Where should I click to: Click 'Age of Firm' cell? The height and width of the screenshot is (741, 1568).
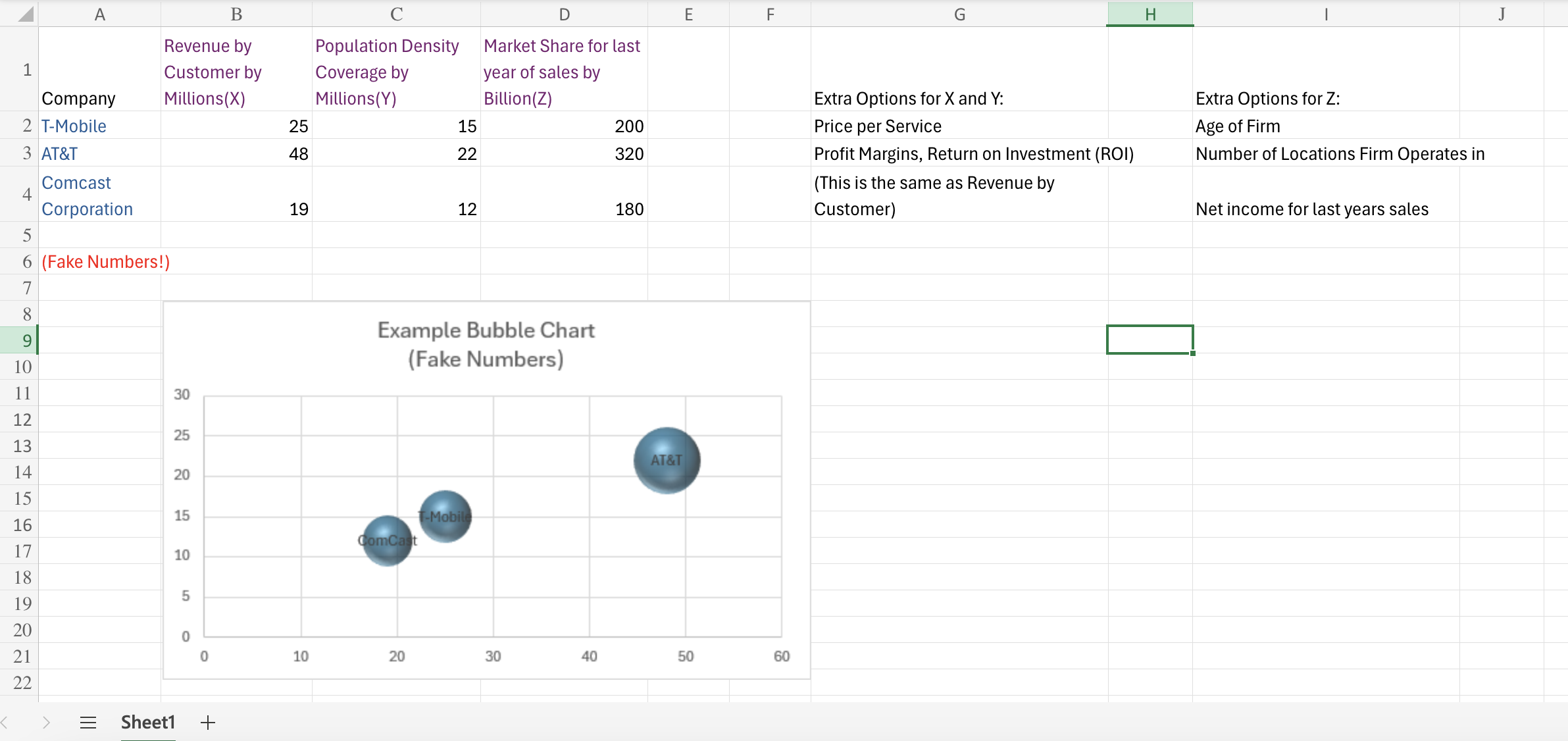point(1326,125)
